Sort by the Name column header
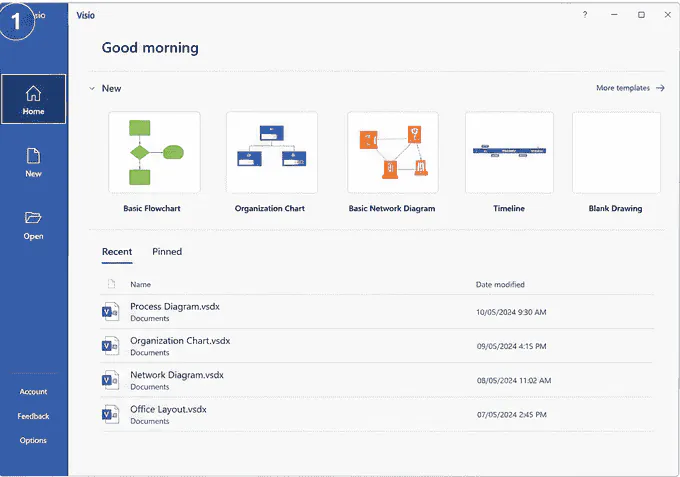This screenshot has width=680, height=477. pyautogui.click(x=141, y=284)
